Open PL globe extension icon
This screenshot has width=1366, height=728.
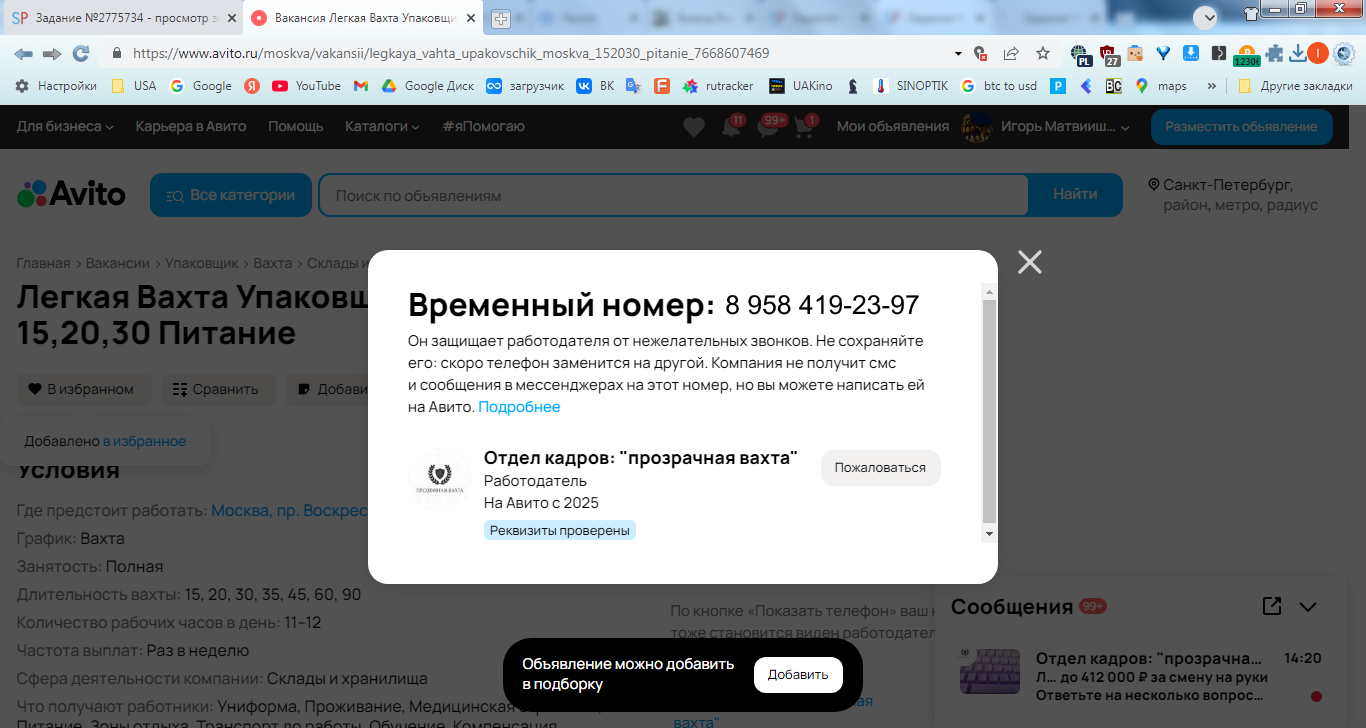[x=1080, y=54]
